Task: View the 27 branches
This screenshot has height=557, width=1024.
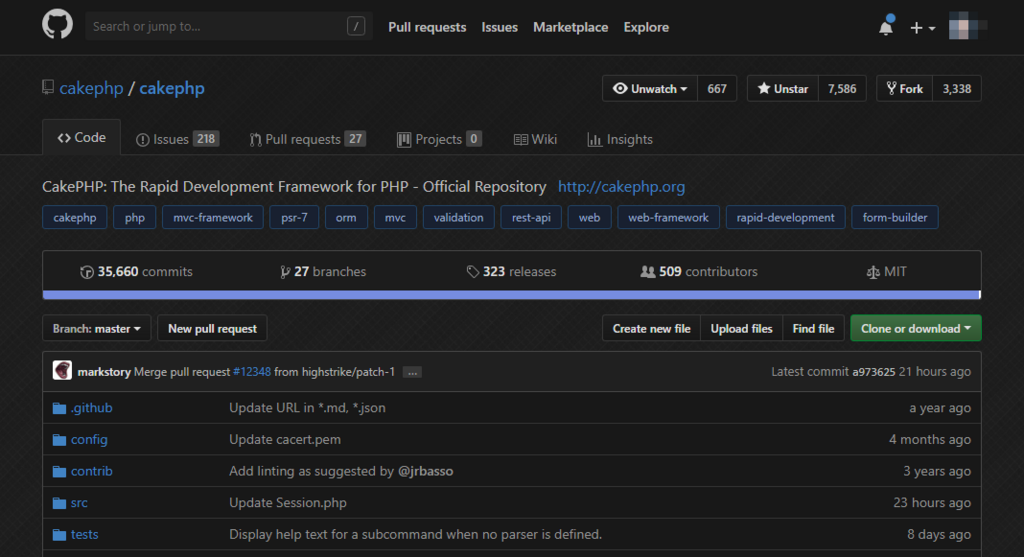Action: pyautogui.click(x=323, y=272)
